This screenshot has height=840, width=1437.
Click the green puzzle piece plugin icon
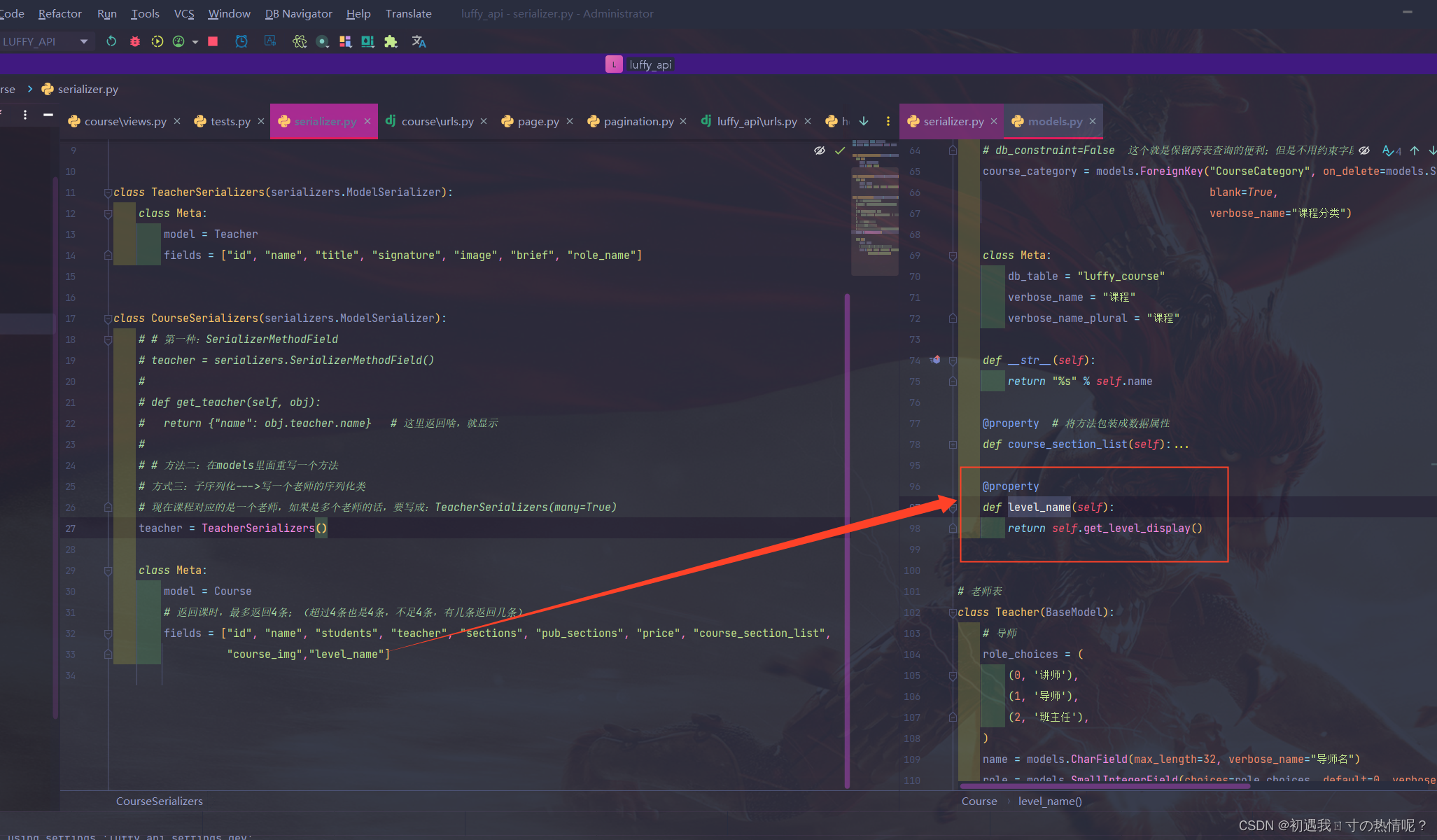(x=391, y=41)
